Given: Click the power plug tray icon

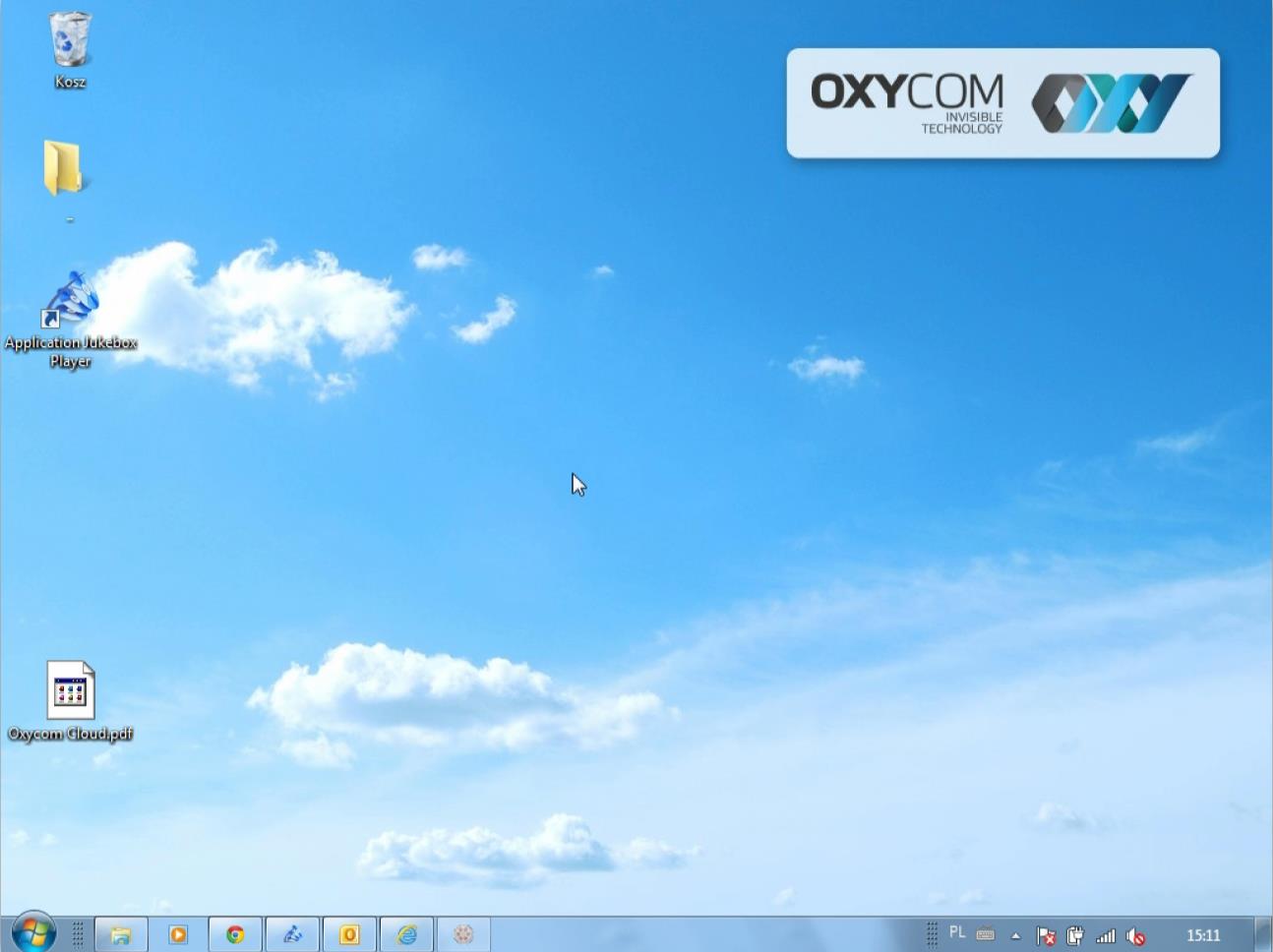Looking at the screenshot, I should coord(1075,935).
